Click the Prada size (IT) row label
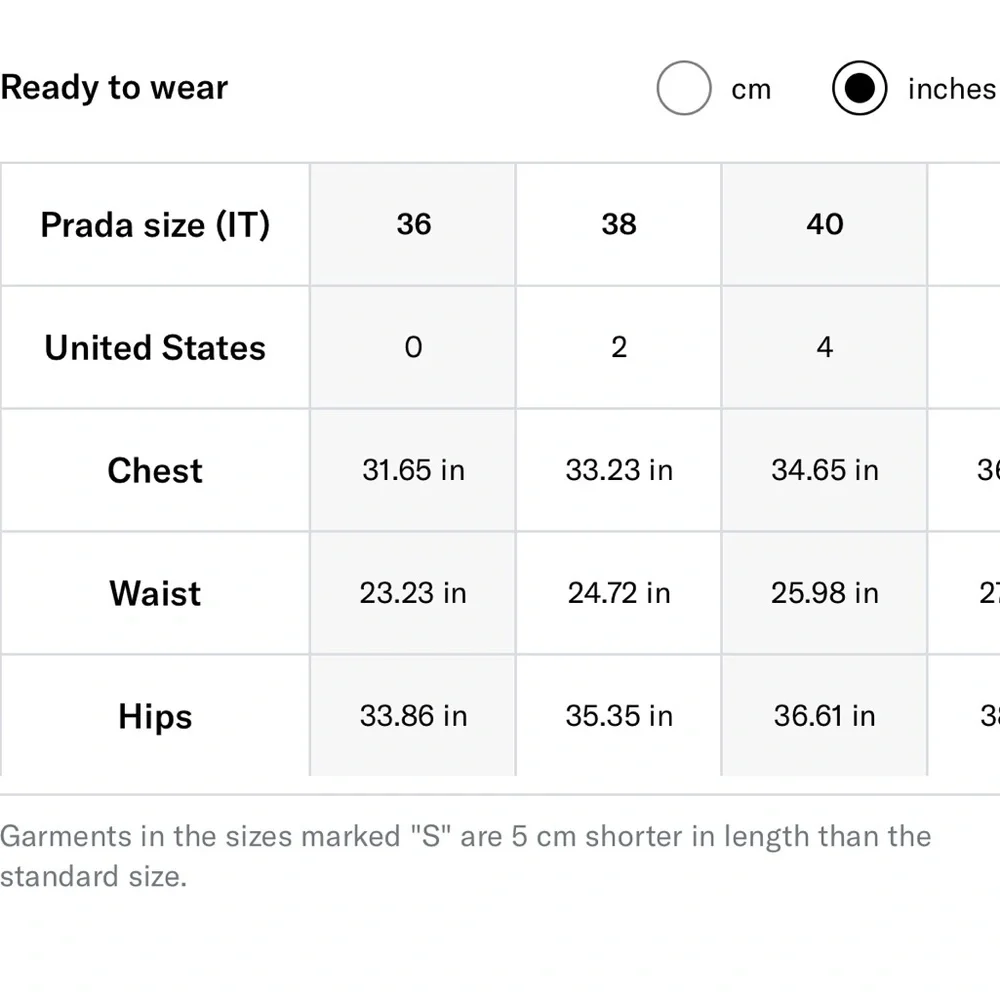Image resolution: width=1000 pixels, height=1000 pixels. [x=155, y=225]
